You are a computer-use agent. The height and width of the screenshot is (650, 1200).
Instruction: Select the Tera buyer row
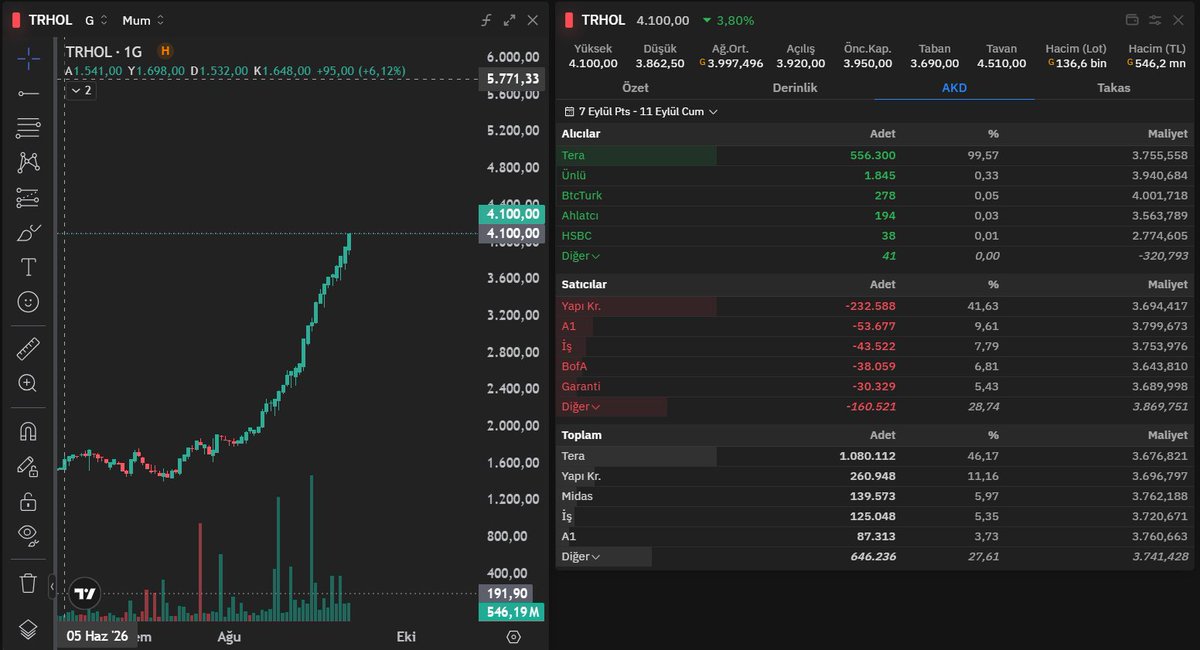tap(875, 156)
